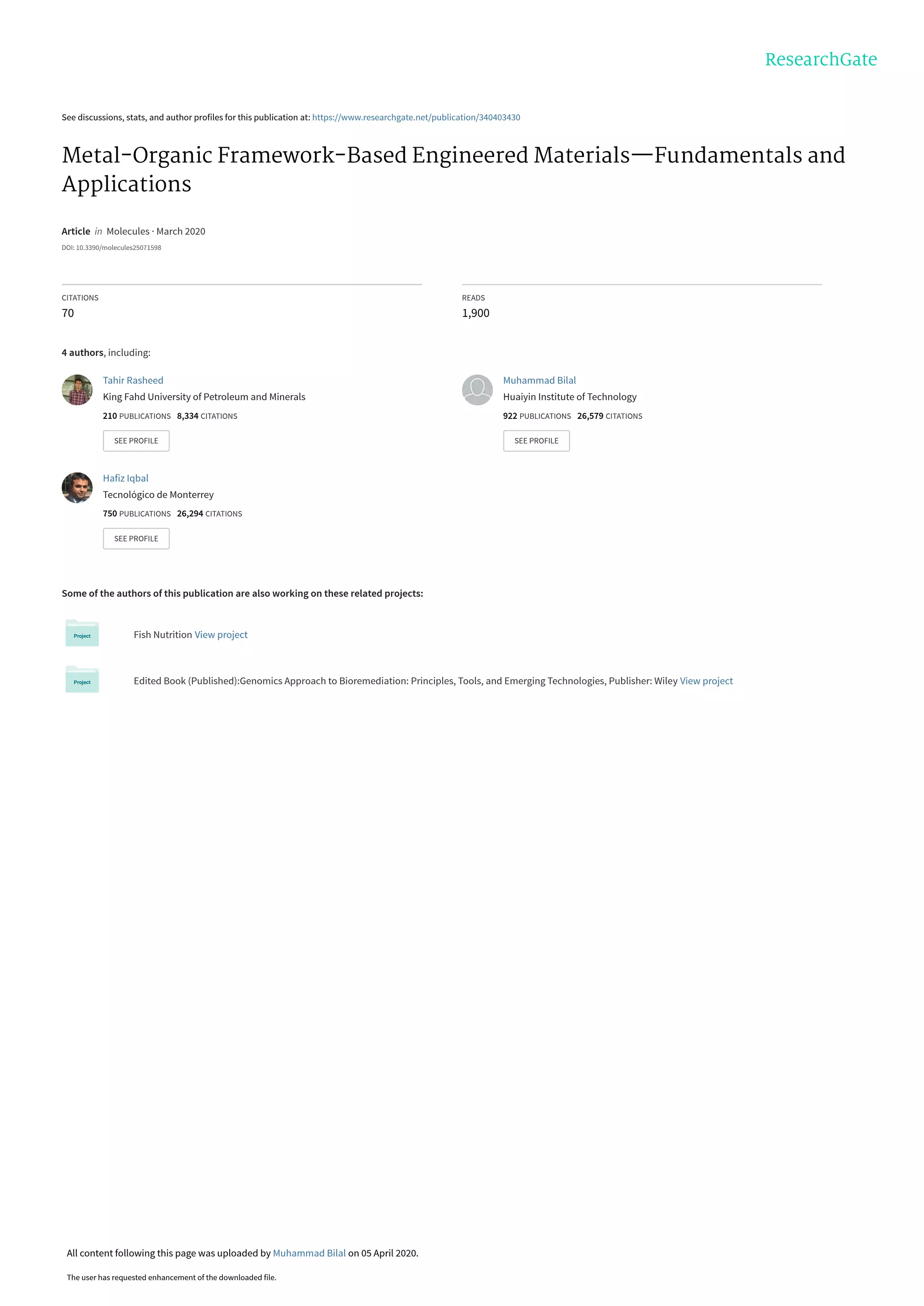Viewport: 924px width, 1306px height.
Task: Open Muhammad Bilal author name link
Action: click(x=540, y=380)
